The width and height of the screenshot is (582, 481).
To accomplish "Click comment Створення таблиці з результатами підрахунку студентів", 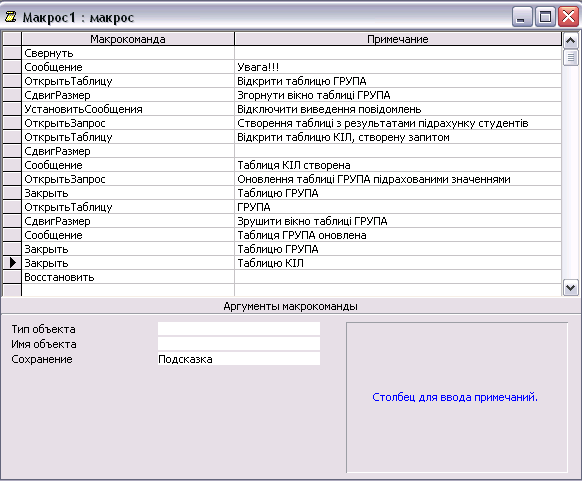I will pos(398,123).
